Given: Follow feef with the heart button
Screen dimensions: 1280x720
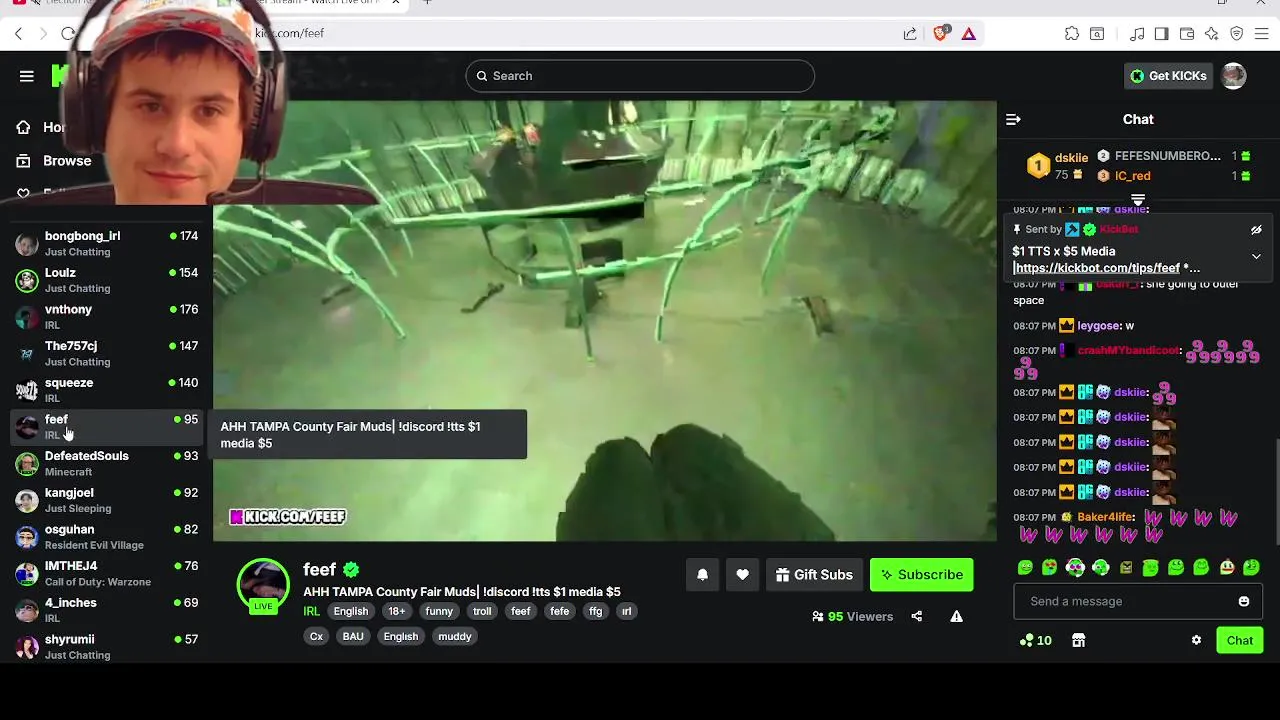Looking at the screenshot, I should pos(742,575).
